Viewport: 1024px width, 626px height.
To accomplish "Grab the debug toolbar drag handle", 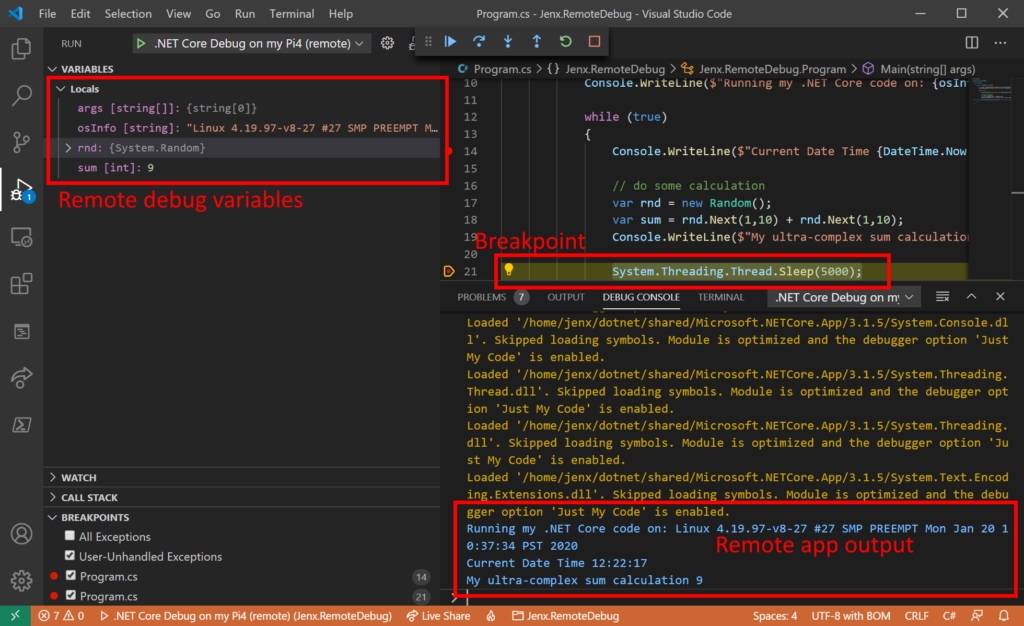I will point(428,42).
